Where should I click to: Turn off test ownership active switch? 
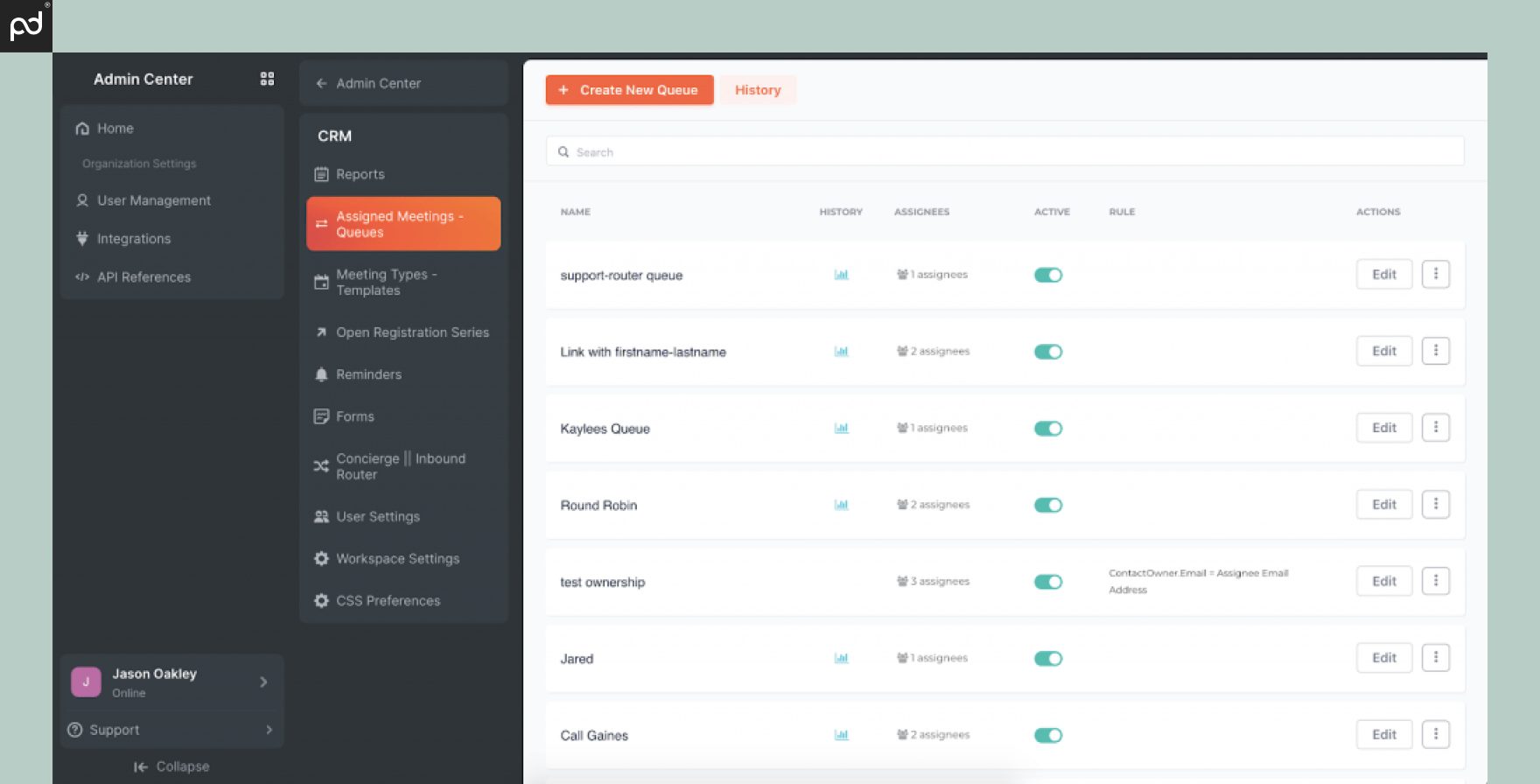1048,582
